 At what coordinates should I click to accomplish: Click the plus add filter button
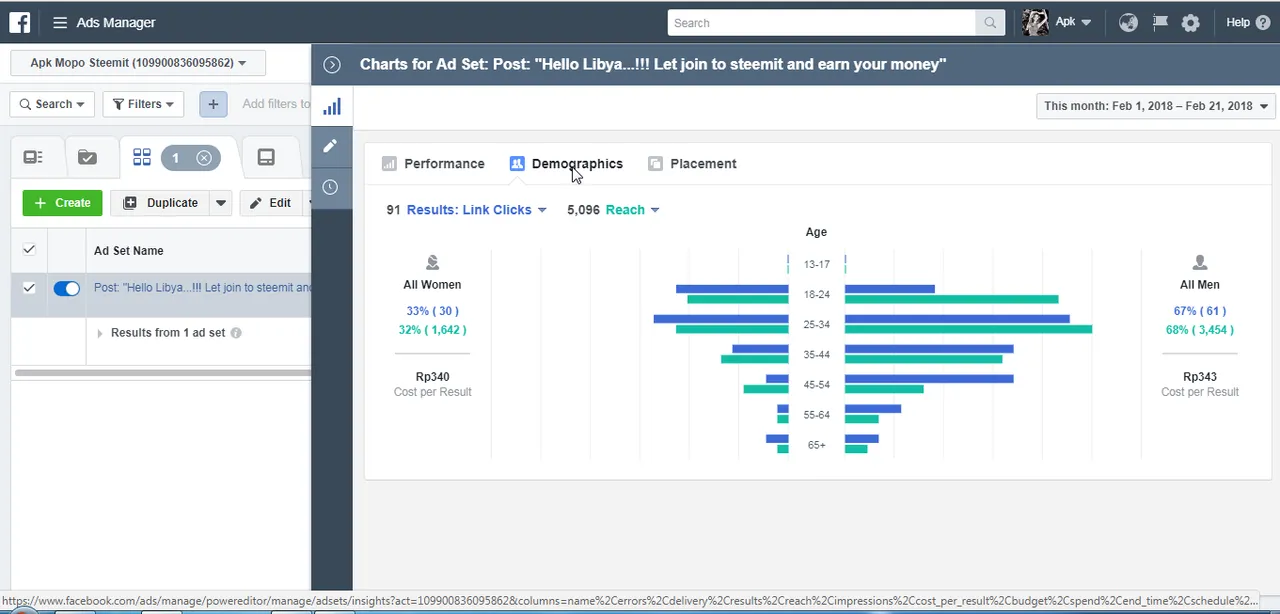[213, 104]
